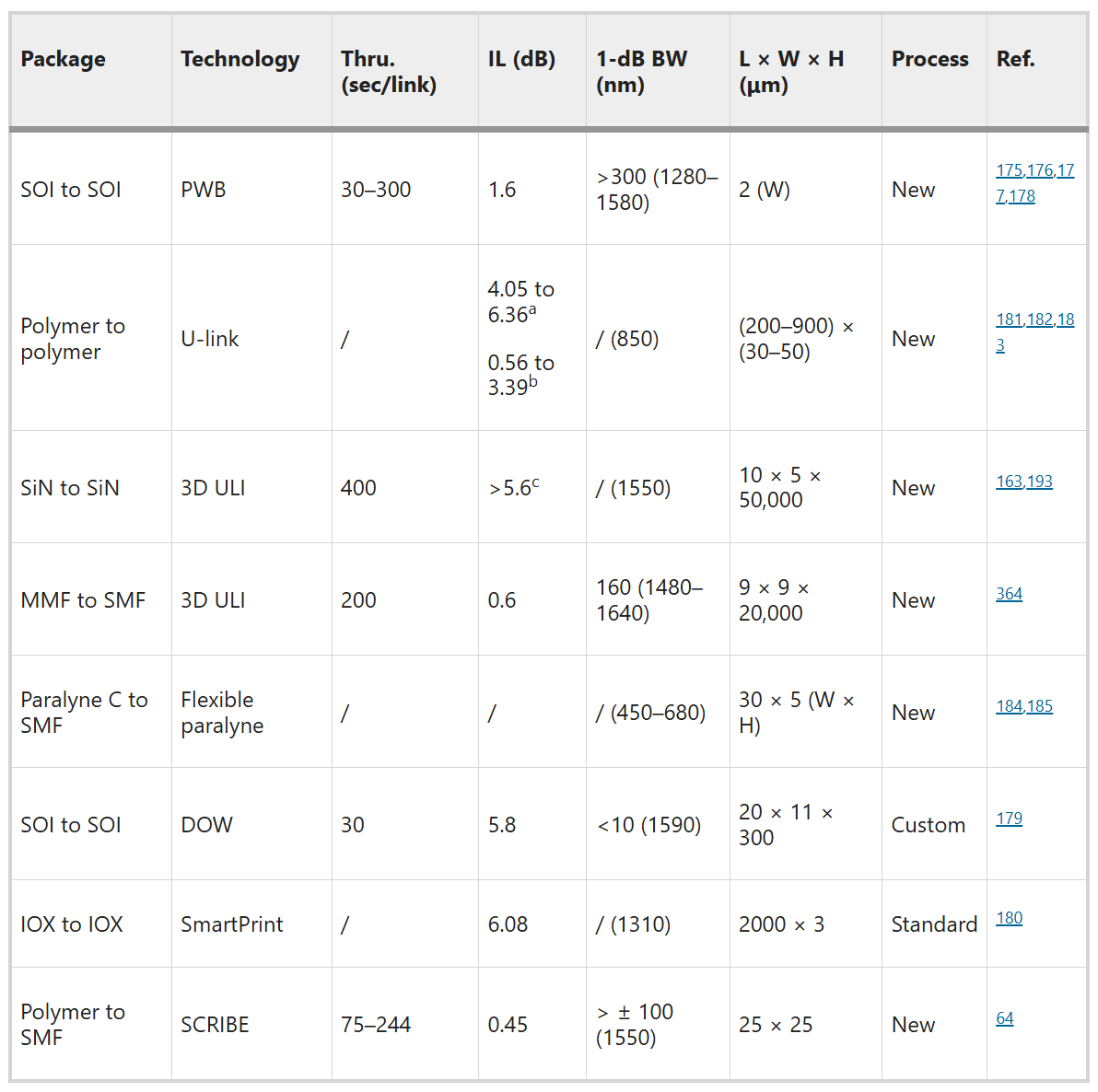Open reference link 176
Image resolution: width=1098 pixels, height=1092 pixels.
[x=1039, y=170]
